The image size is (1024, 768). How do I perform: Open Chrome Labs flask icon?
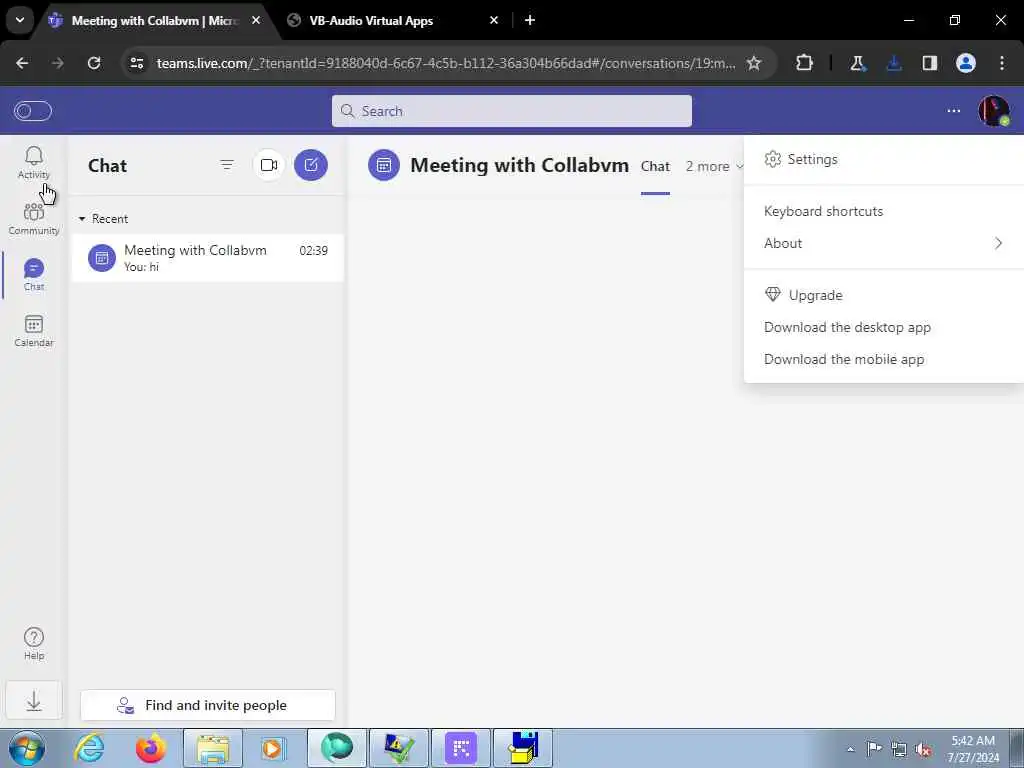[857, 63]
